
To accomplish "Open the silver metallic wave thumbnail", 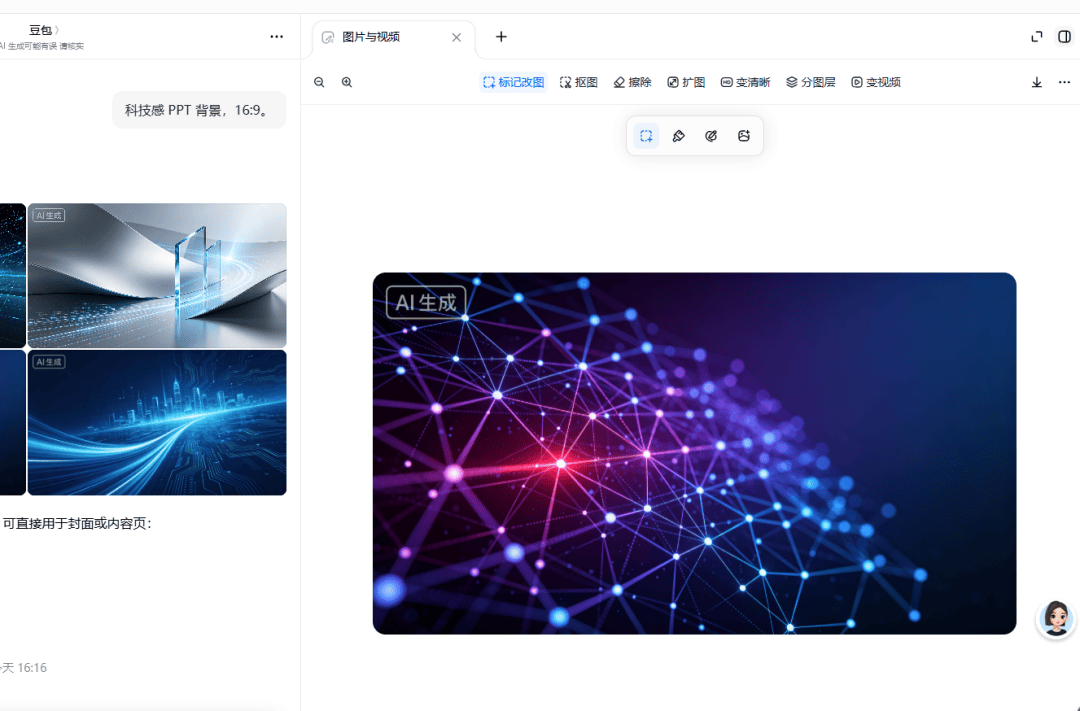I will point(157,275).
